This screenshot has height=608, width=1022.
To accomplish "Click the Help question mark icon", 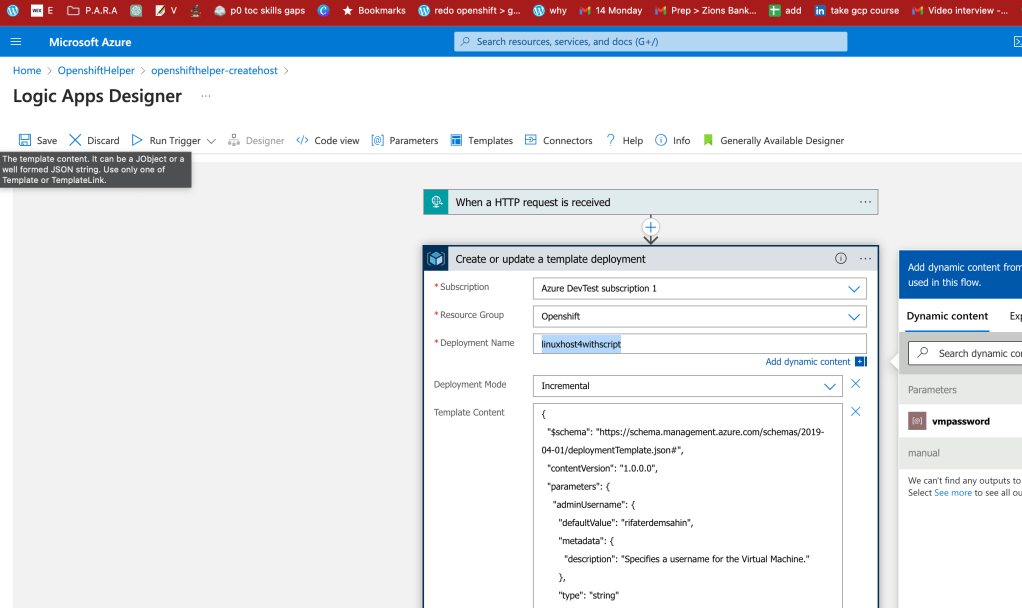I will 611,140.
